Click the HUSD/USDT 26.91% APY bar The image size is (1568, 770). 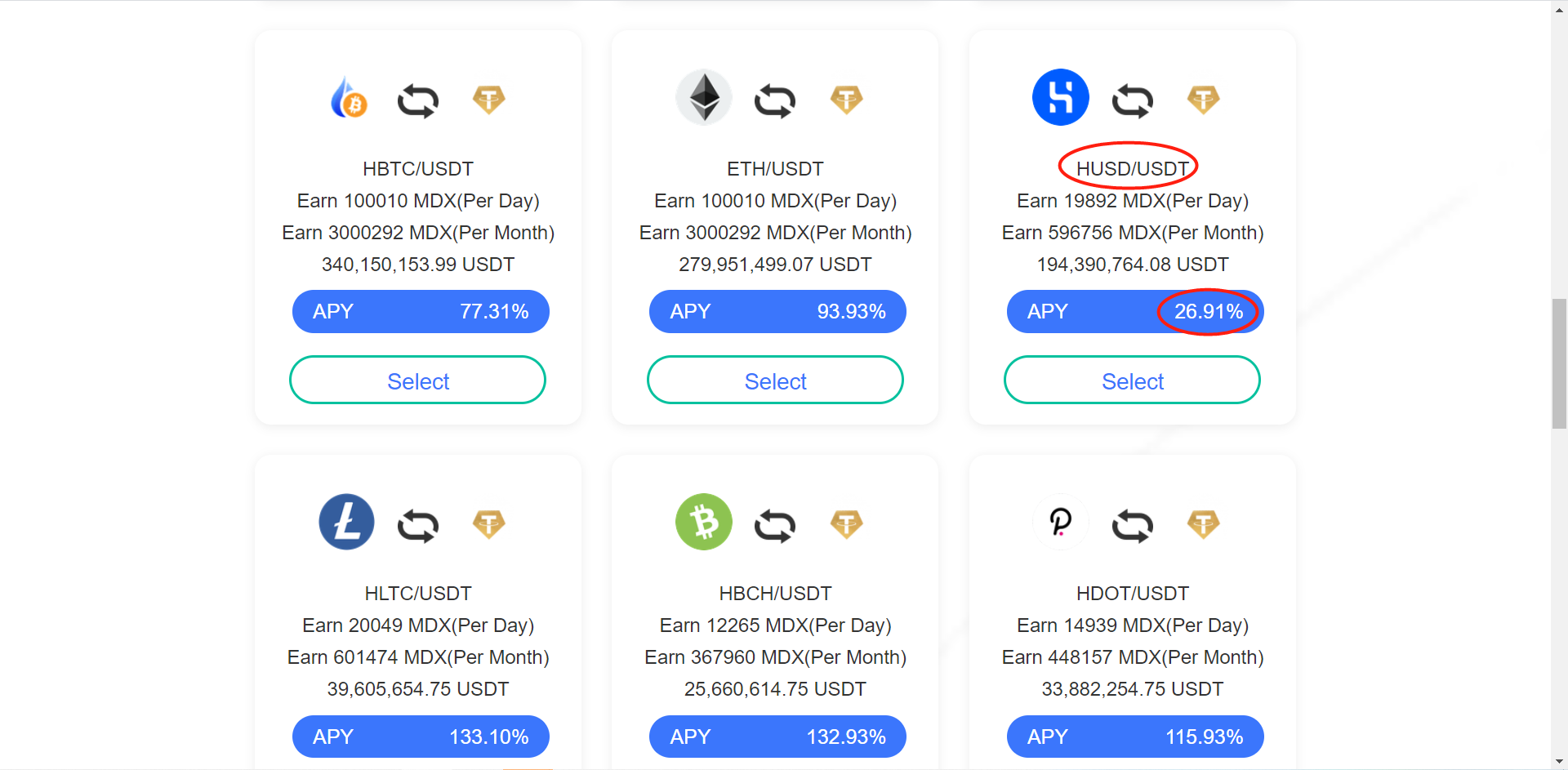(1134, 312)
